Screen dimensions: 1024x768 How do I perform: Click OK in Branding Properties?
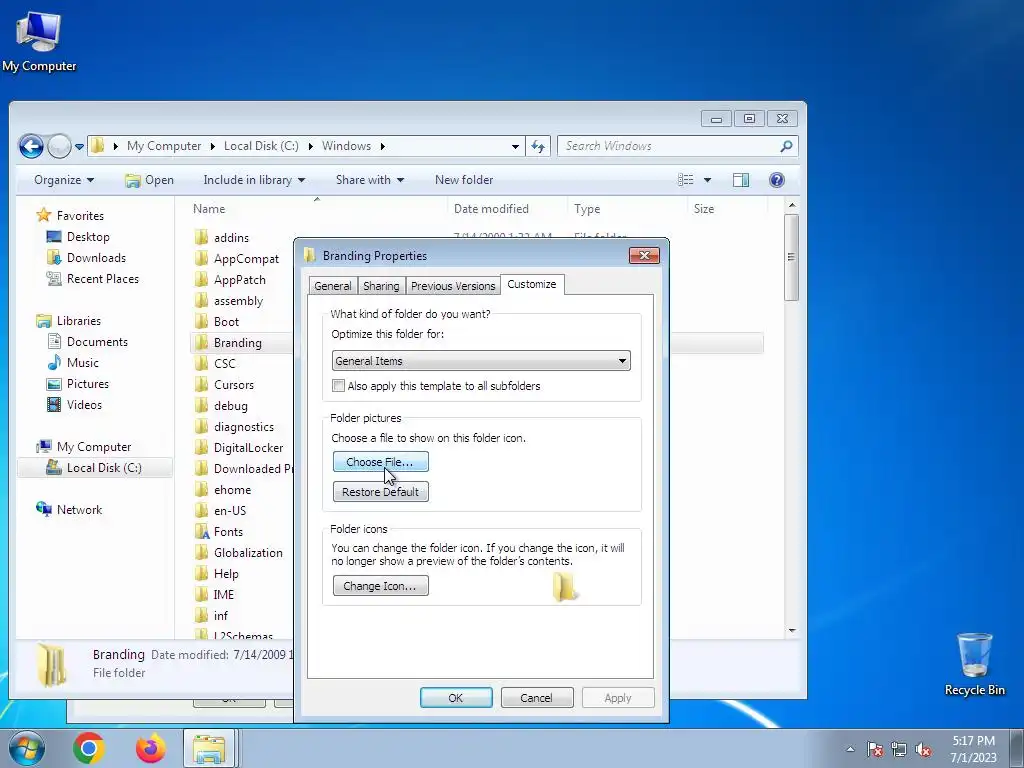click(x=456, y=697)
